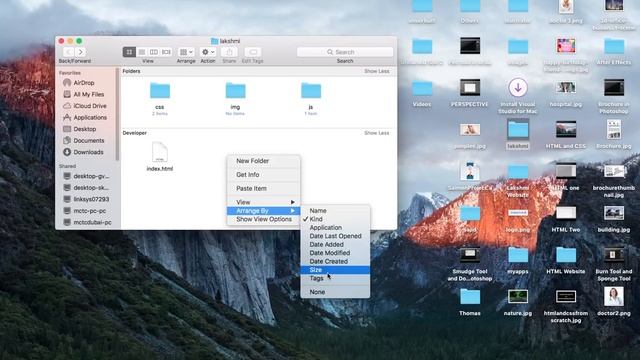This screenshot has height=360, width=640.
Task: Select Brochure.jpg on desktop
Action: tap(614, 130)
